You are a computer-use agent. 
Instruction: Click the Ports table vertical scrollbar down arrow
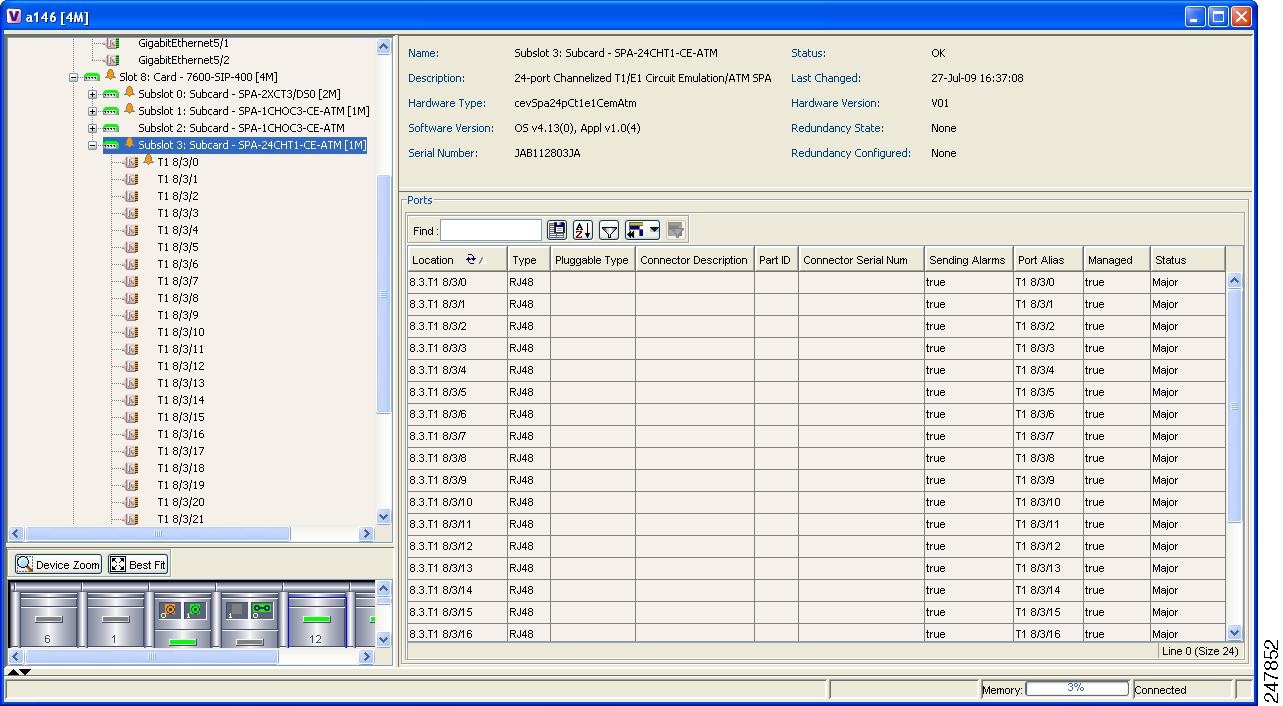pos(1234,632)
